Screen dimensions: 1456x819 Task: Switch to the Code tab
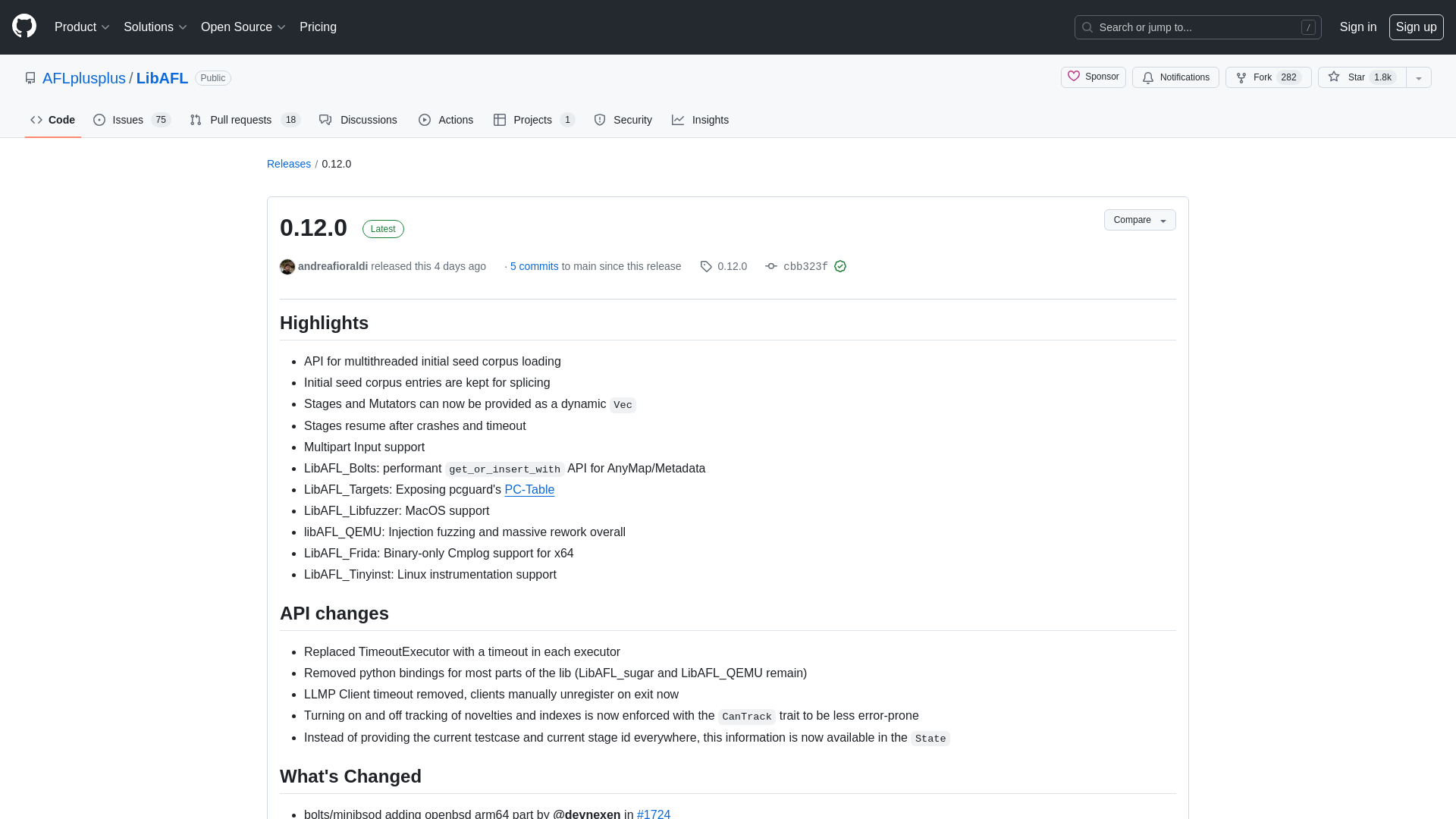click(x=53, y=120)
